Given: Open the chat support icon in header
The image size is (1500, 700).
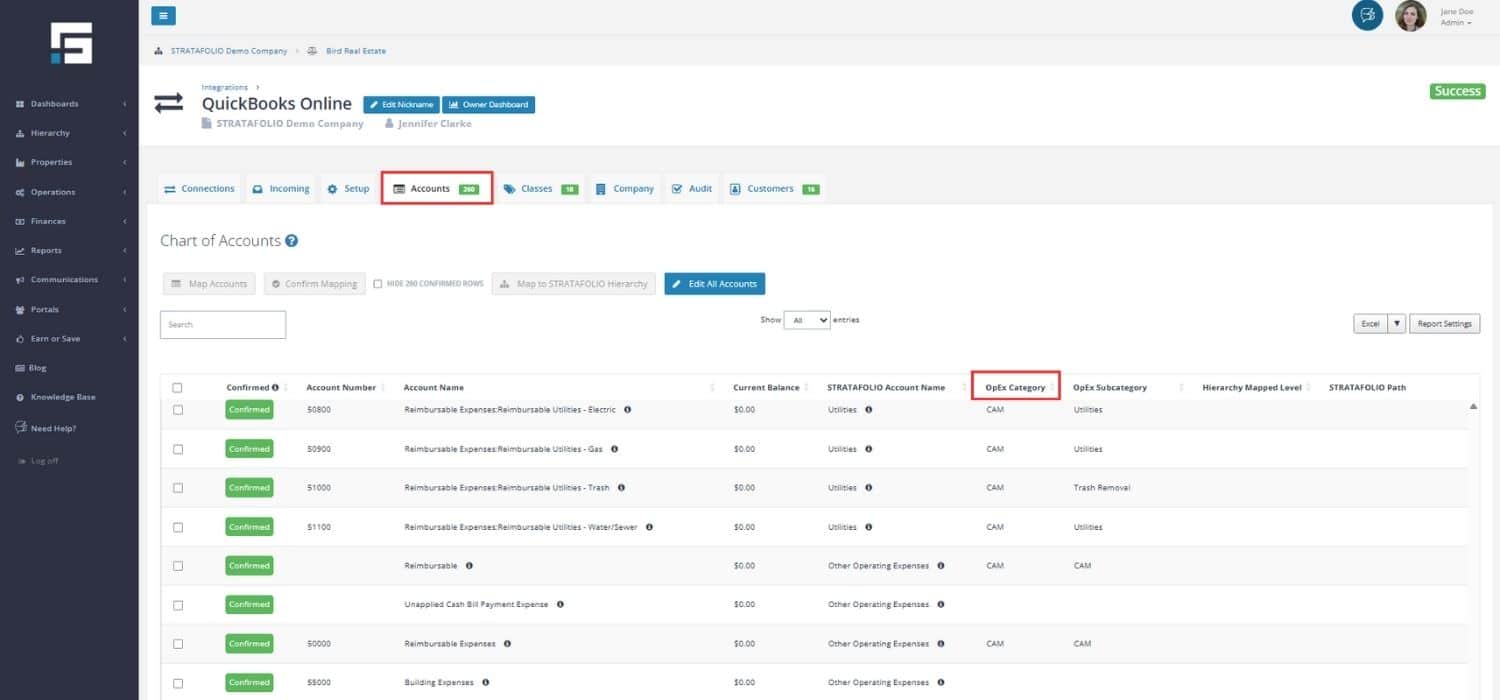Looking at the screenshot, I should 1367,16.
